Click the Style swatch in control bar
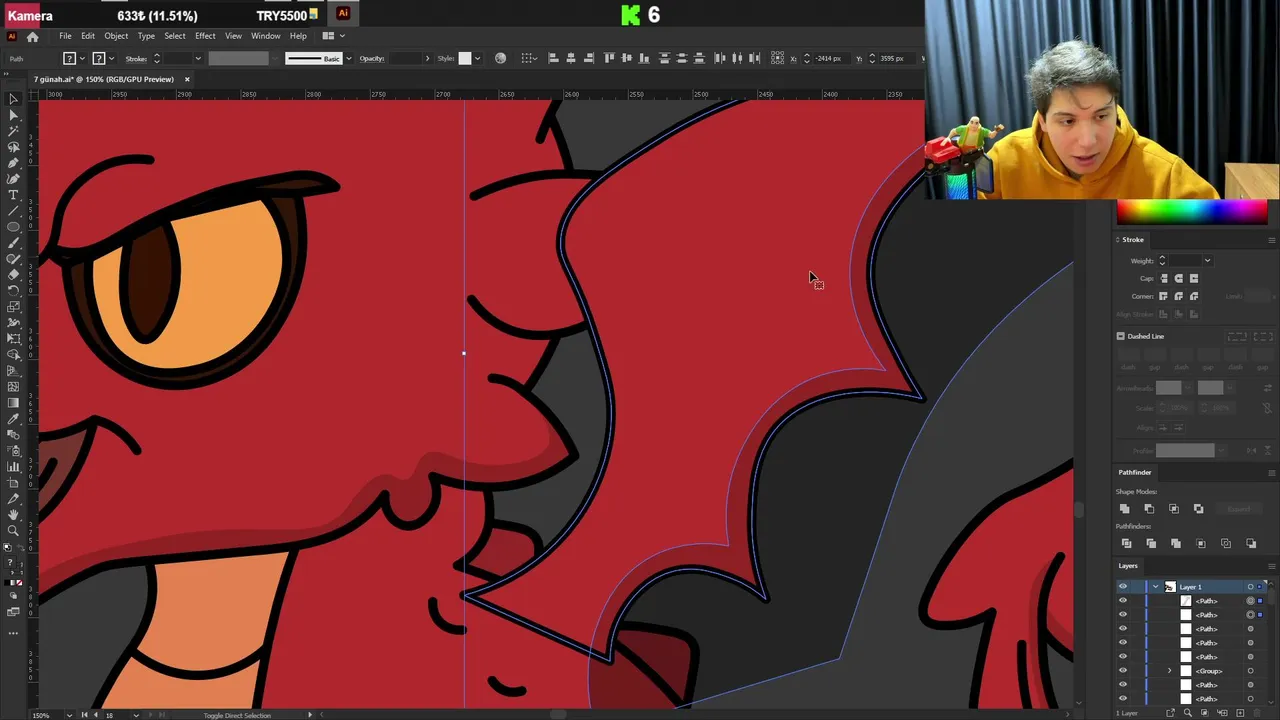This screenshot has width=1280, height=720. (464, 58)
